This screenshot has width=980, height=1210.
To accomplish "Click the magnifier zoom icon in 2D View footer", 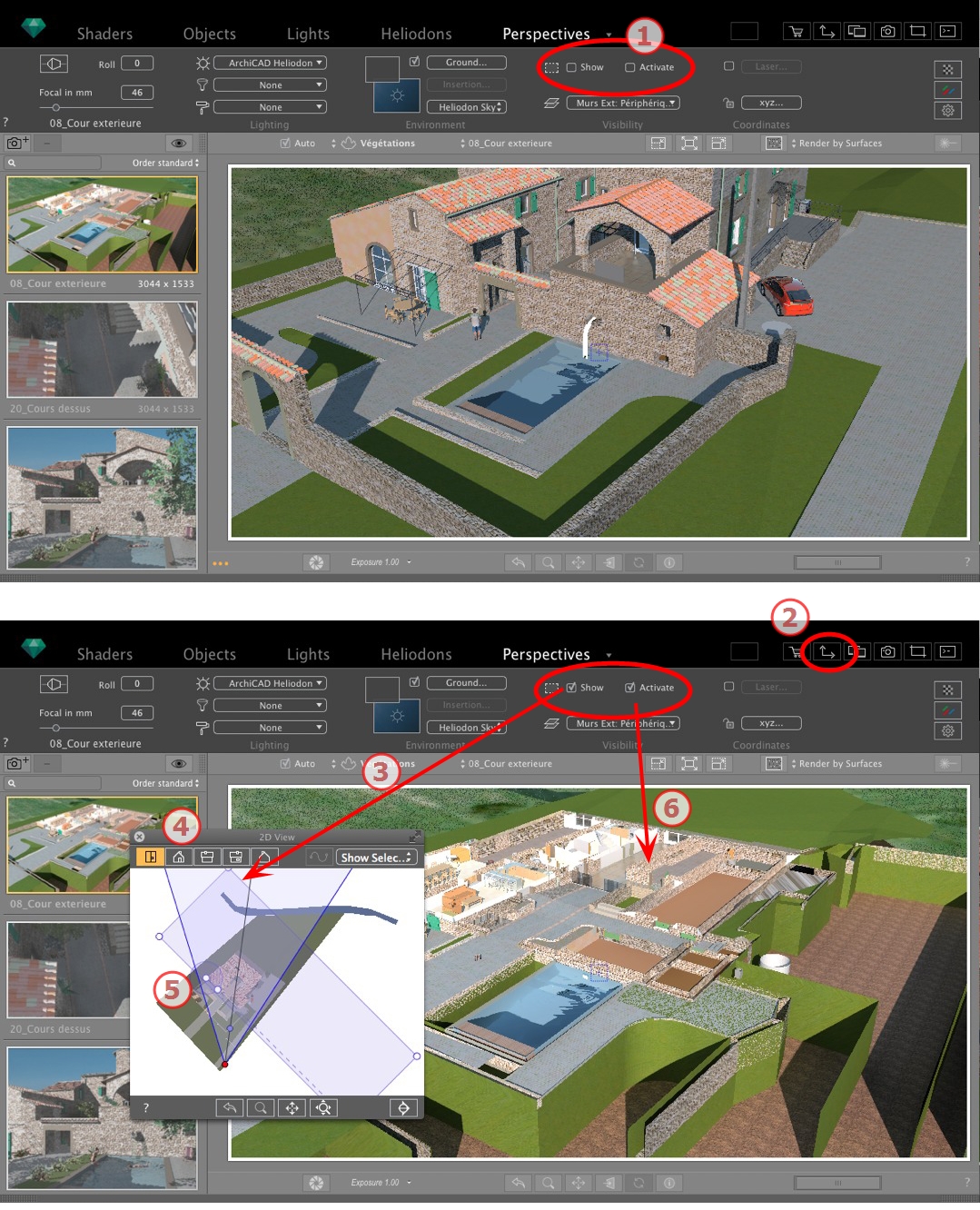I will coord(261,1107).
